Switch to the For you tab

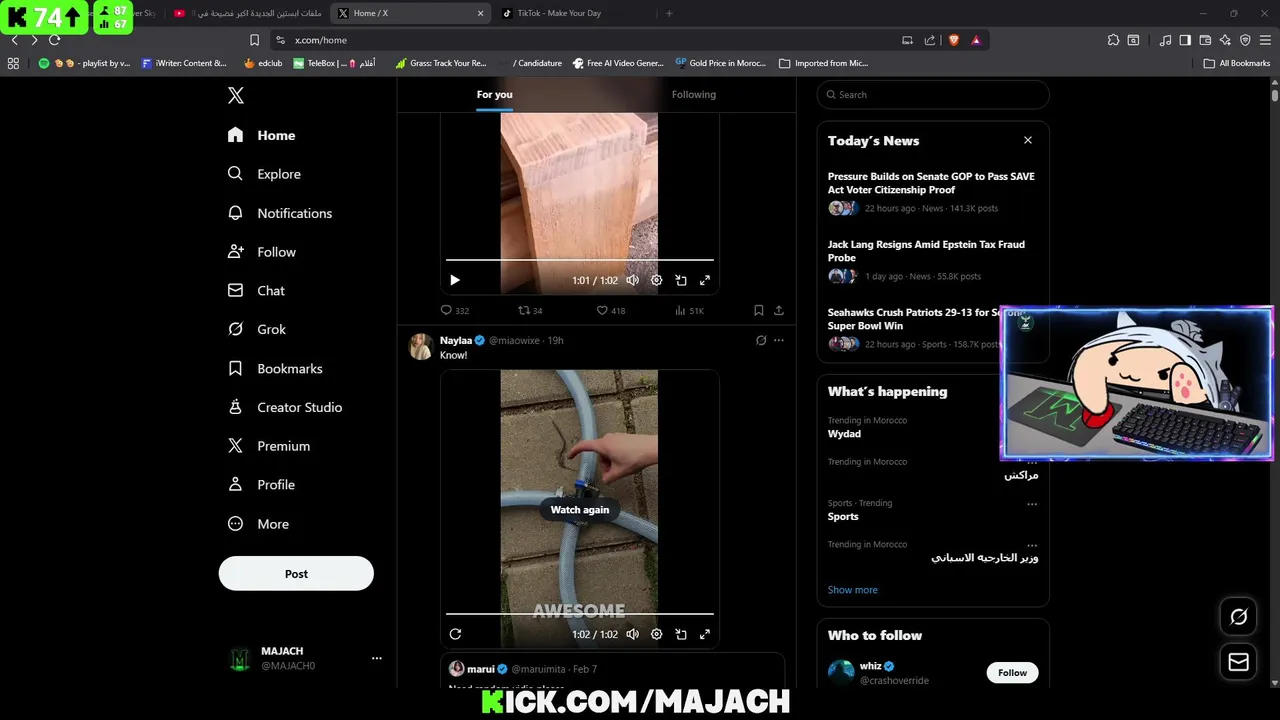pos(494,94)
